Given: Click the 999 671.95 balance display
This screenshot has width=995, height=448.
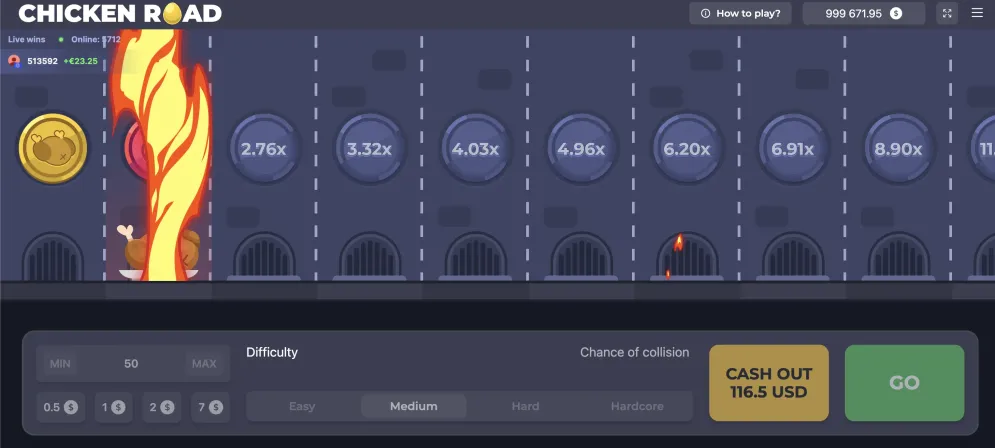Looking at the screenshot, I should point(863,13).
